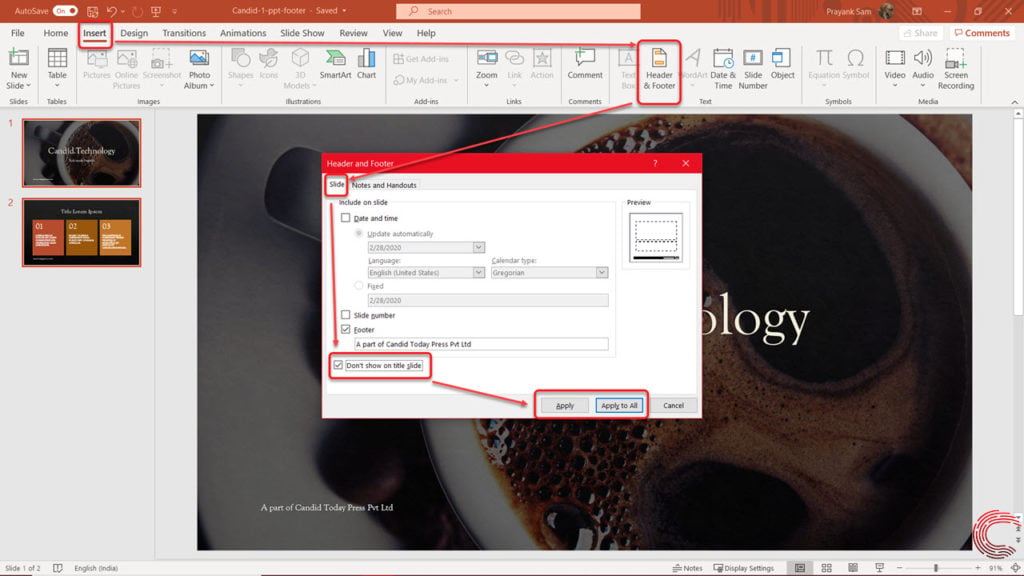Click the Comments button
The image size is (1024, 576).
[x=982, y=33]
